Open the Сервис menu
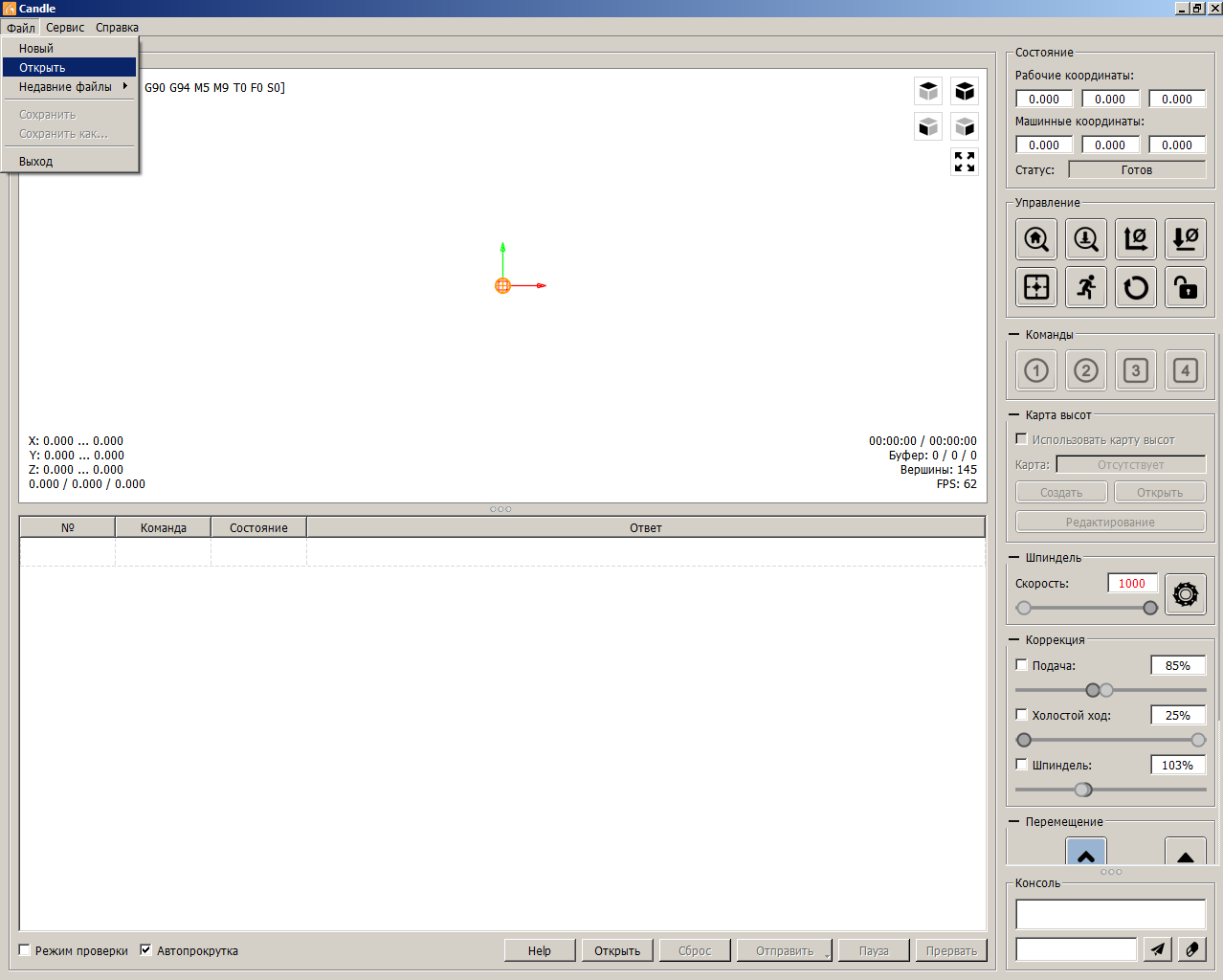Image resolution: width=1223 pixels, height=980 pixels. [65, 28]
